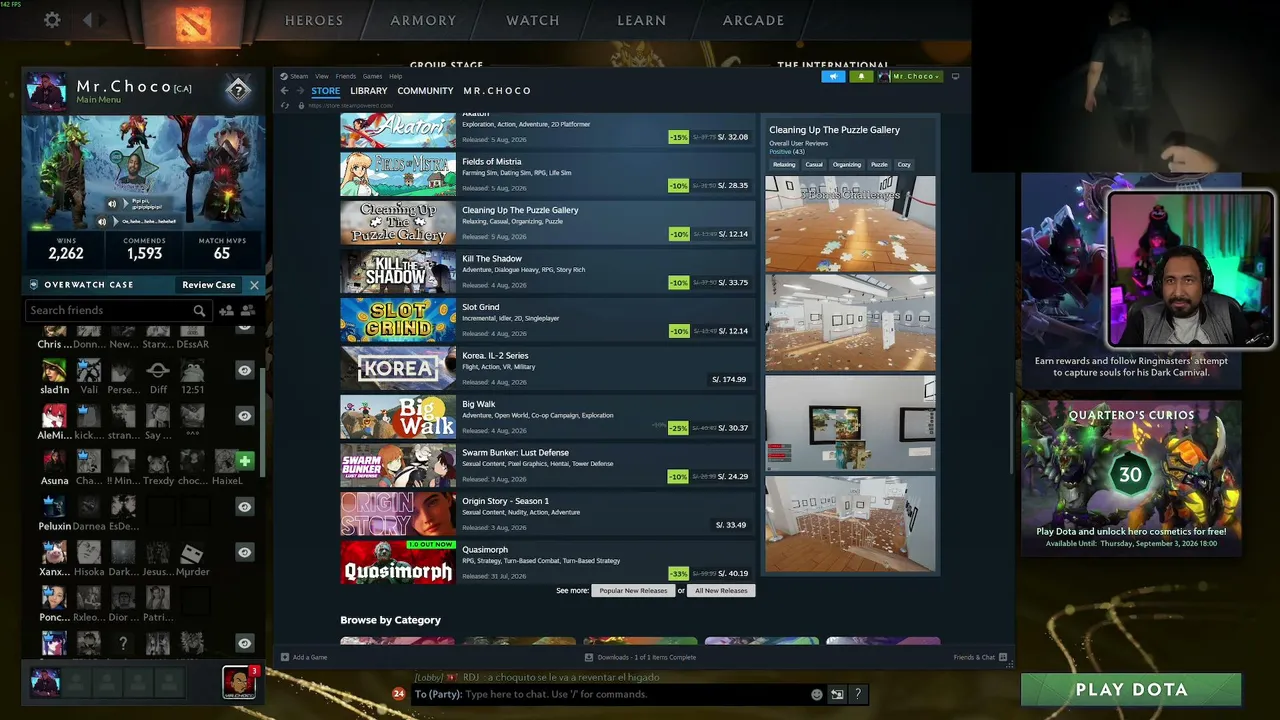Click the Steam Big Picture display icon
Screen dimensions: 1280x720
click(x=955, y=76)
